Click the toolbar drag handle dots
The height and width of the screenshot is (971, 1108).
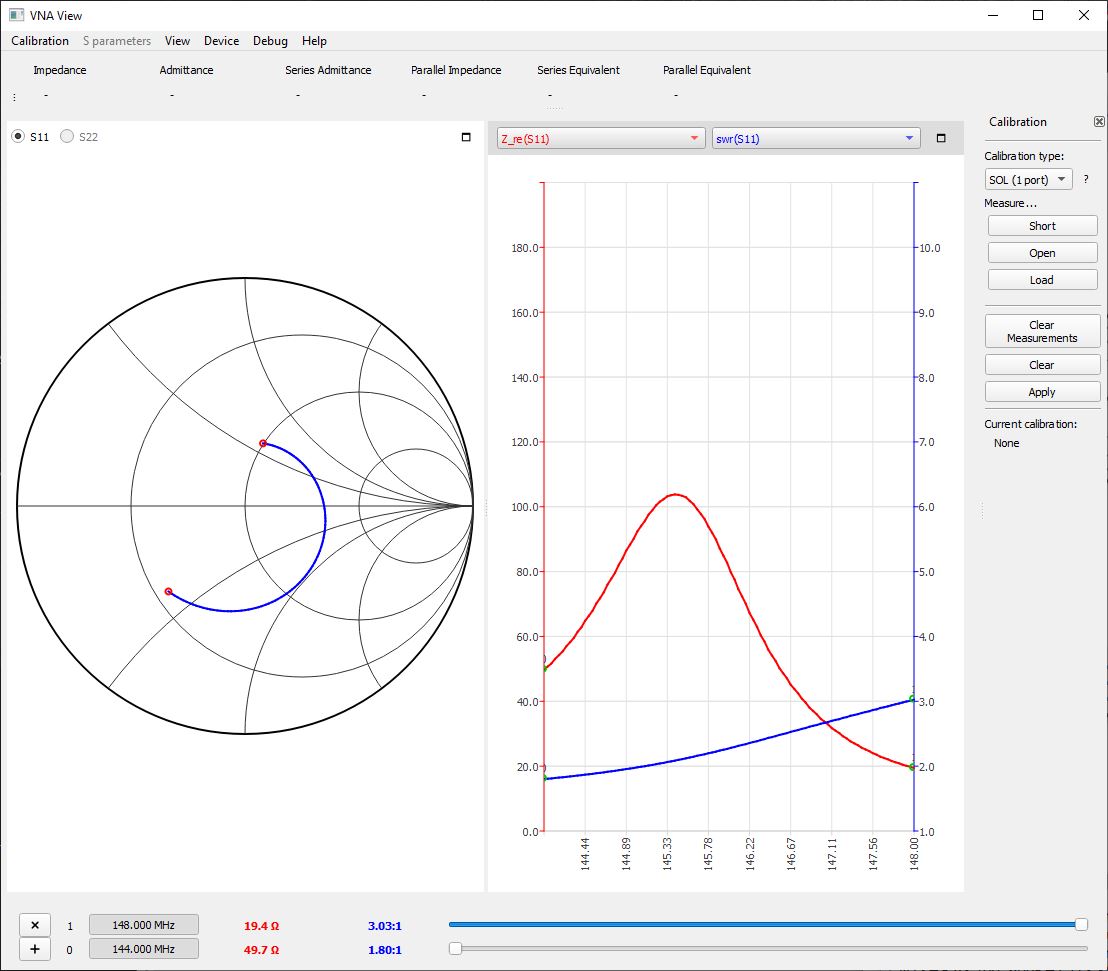(x=14, y=97)
